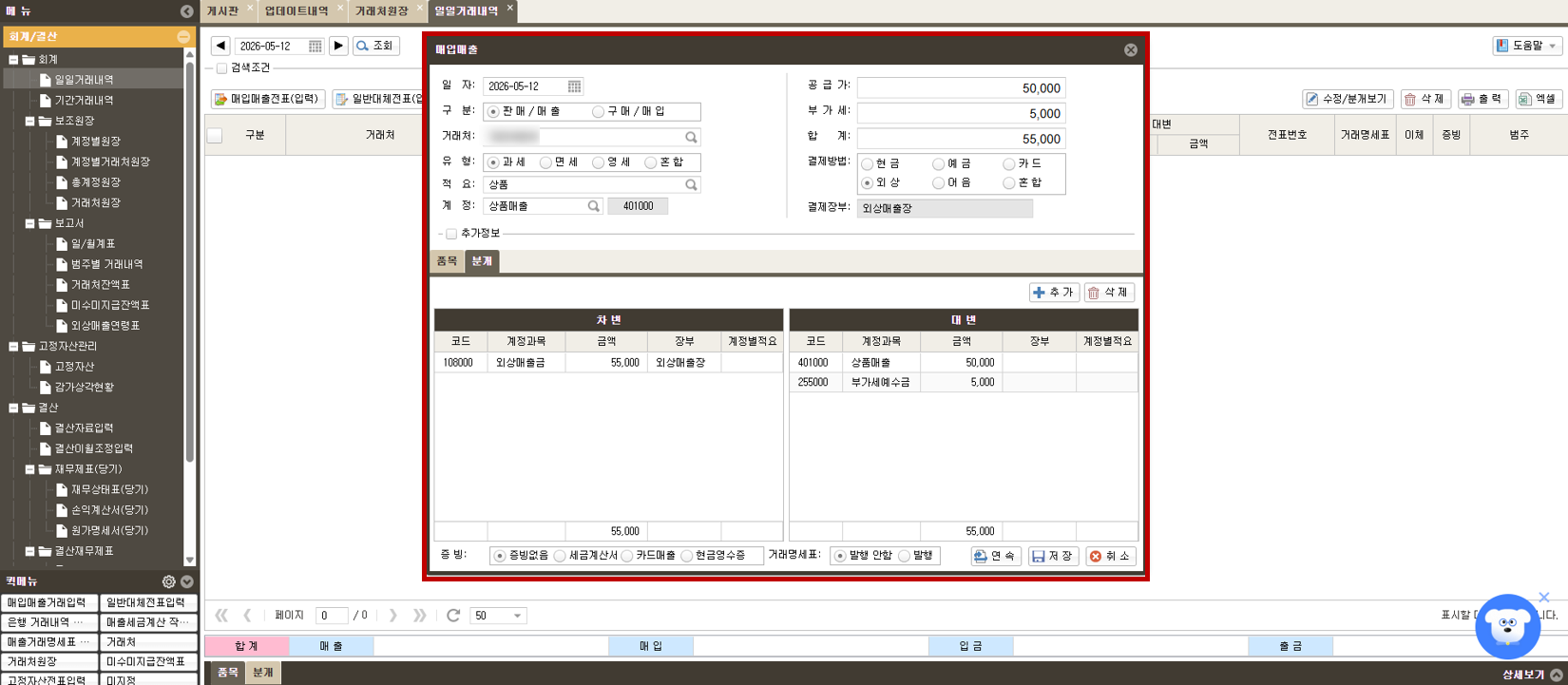Go to next date arrow button
Screen dimensions: 1568x685
338,46
